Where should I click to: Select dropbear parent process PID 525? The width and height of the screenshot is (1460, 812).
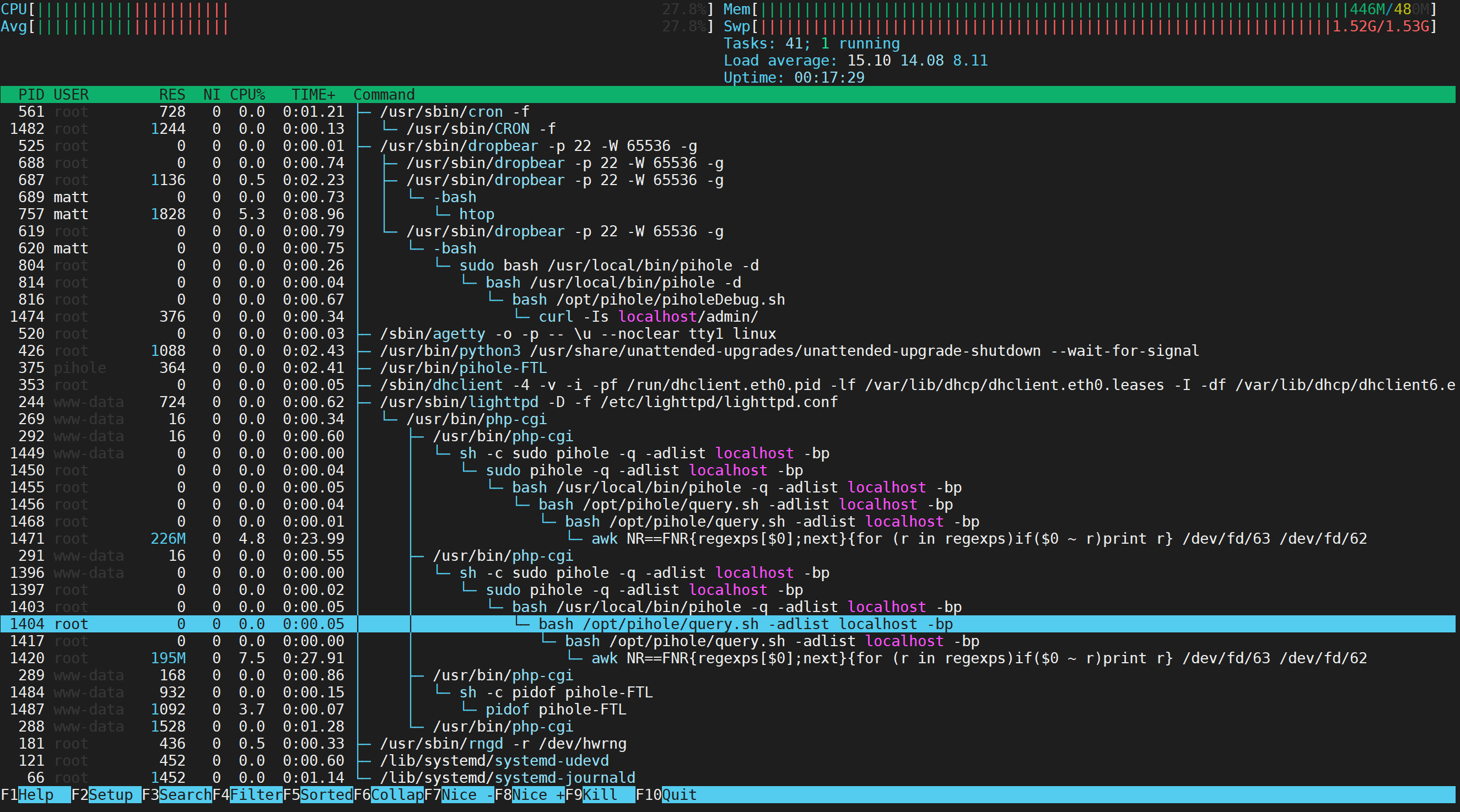coord(728,145)
